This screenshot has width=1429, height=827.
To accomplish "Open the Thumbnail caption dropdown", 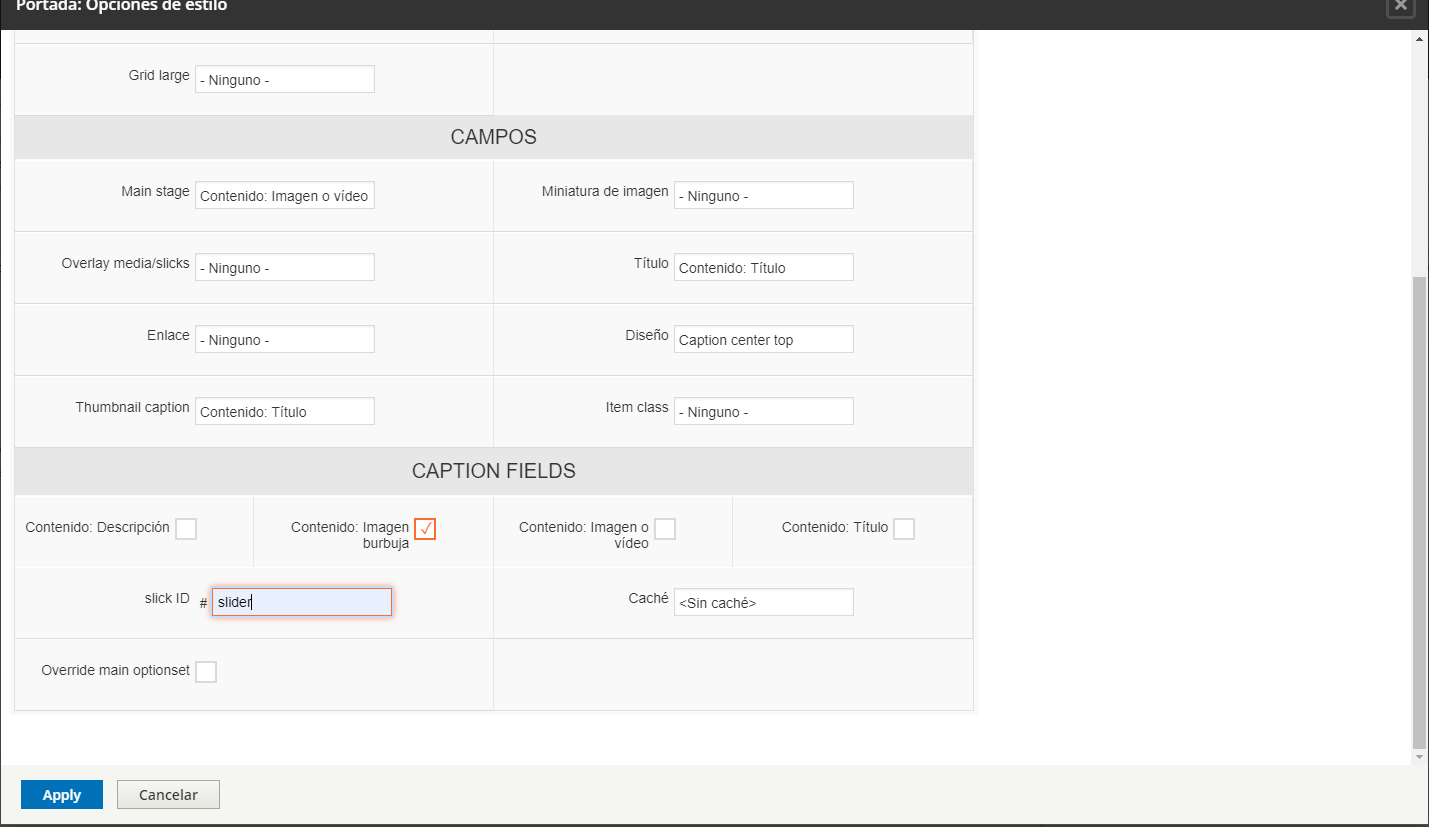I will (x=284, y=411).
